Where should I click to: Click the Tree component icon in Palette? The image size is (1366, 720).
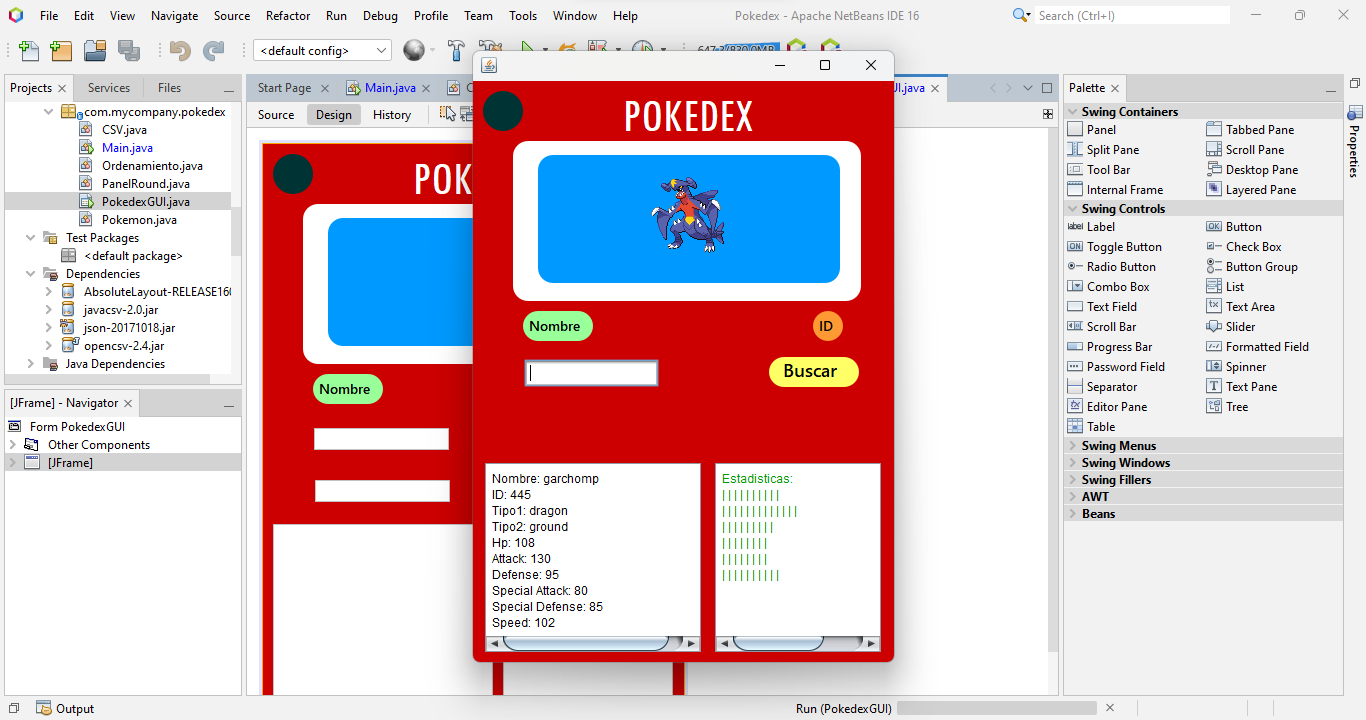(1214, 406)
